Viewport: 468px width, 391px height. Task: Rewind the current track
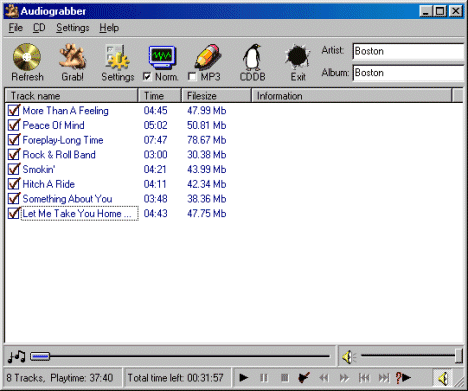tap(324, 378)
